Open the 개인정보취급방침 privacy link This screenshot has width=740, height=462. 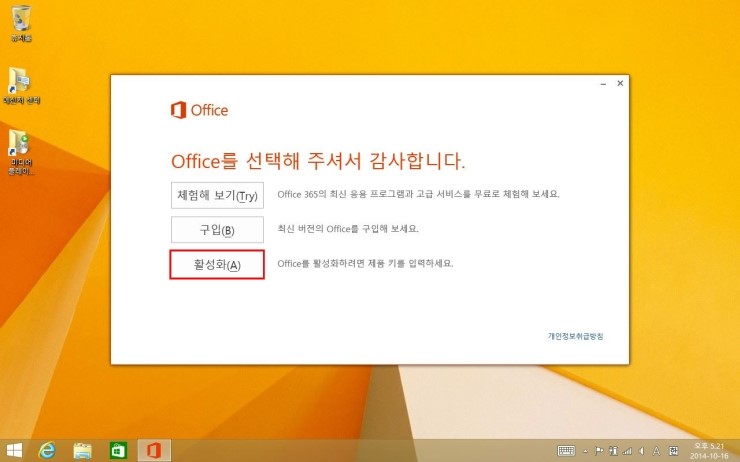575,336
